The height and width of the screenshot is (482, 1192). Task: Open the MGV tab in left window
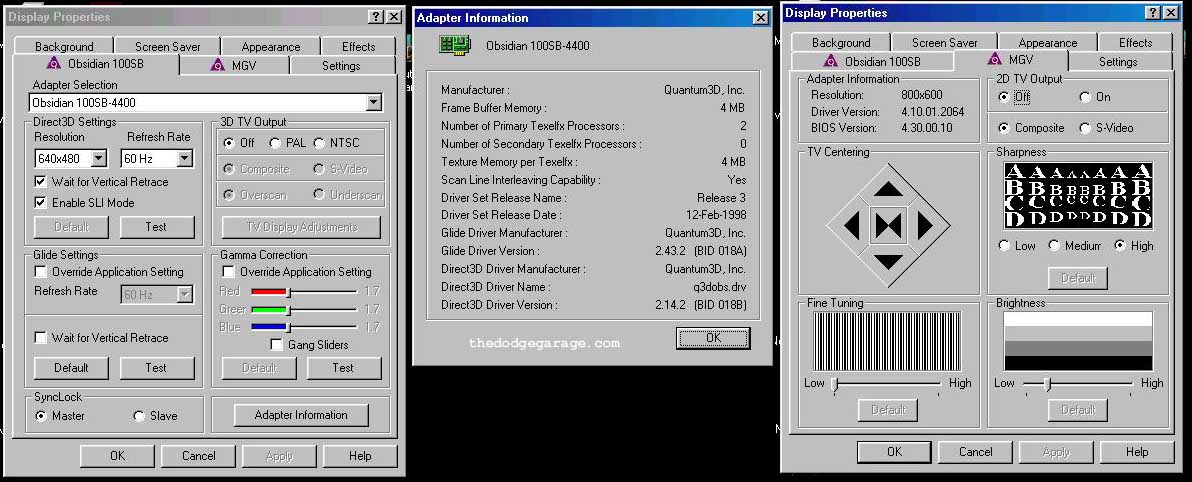tap(234, 65)
